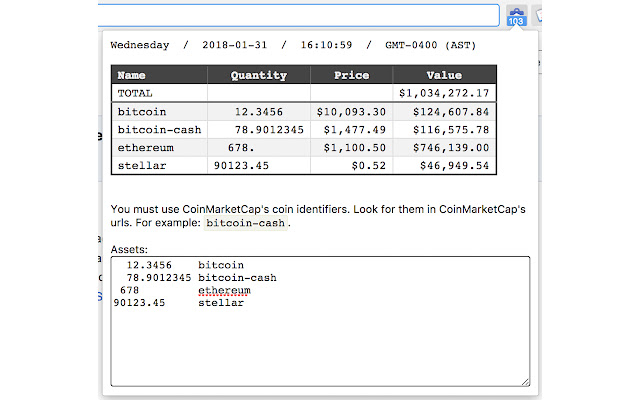Focus the browser address bar
Image resolution: width=640 pixels, height=400 pixels.
pyautogui.click(x=298, y=16)
